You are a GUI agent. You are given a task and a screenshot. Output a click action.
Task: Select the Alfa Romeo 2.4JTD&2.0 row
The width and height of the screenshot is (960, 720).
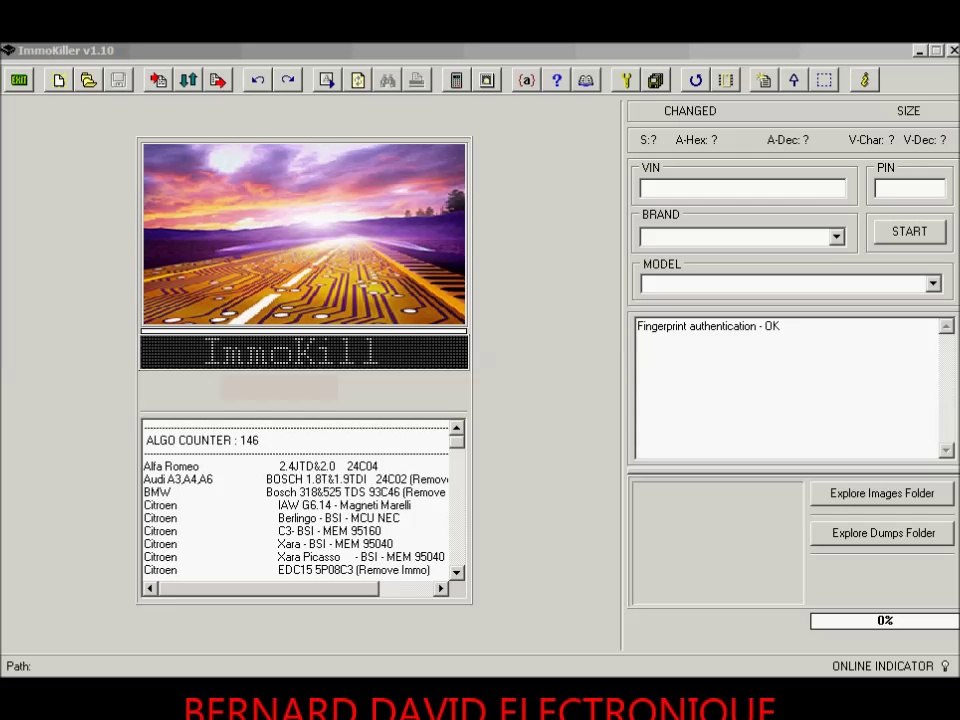pos(296,467)
